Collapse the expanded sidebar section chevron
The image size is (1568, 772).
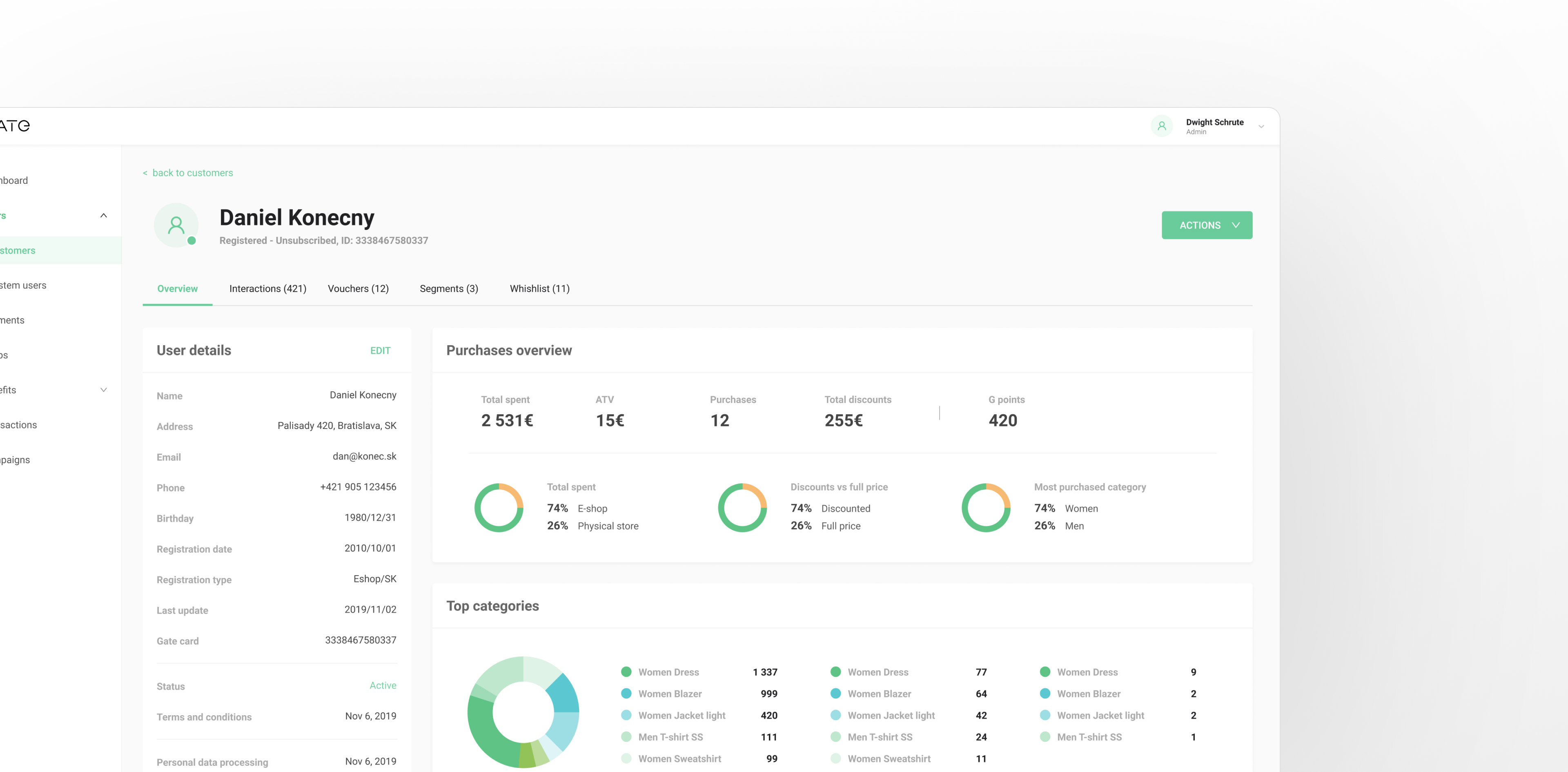pyautogui.click(x=103, y=216)
